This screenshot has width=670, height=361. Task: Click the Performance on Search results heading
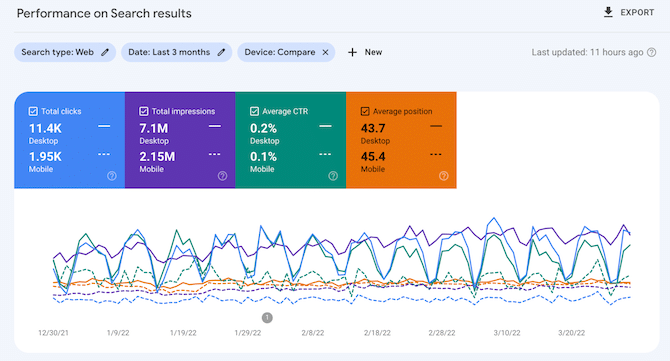pos(104,13)
